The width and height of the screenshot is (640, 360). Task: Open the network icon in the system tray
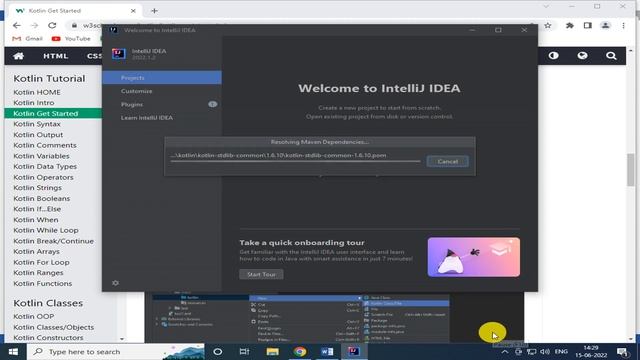(531, 351)
